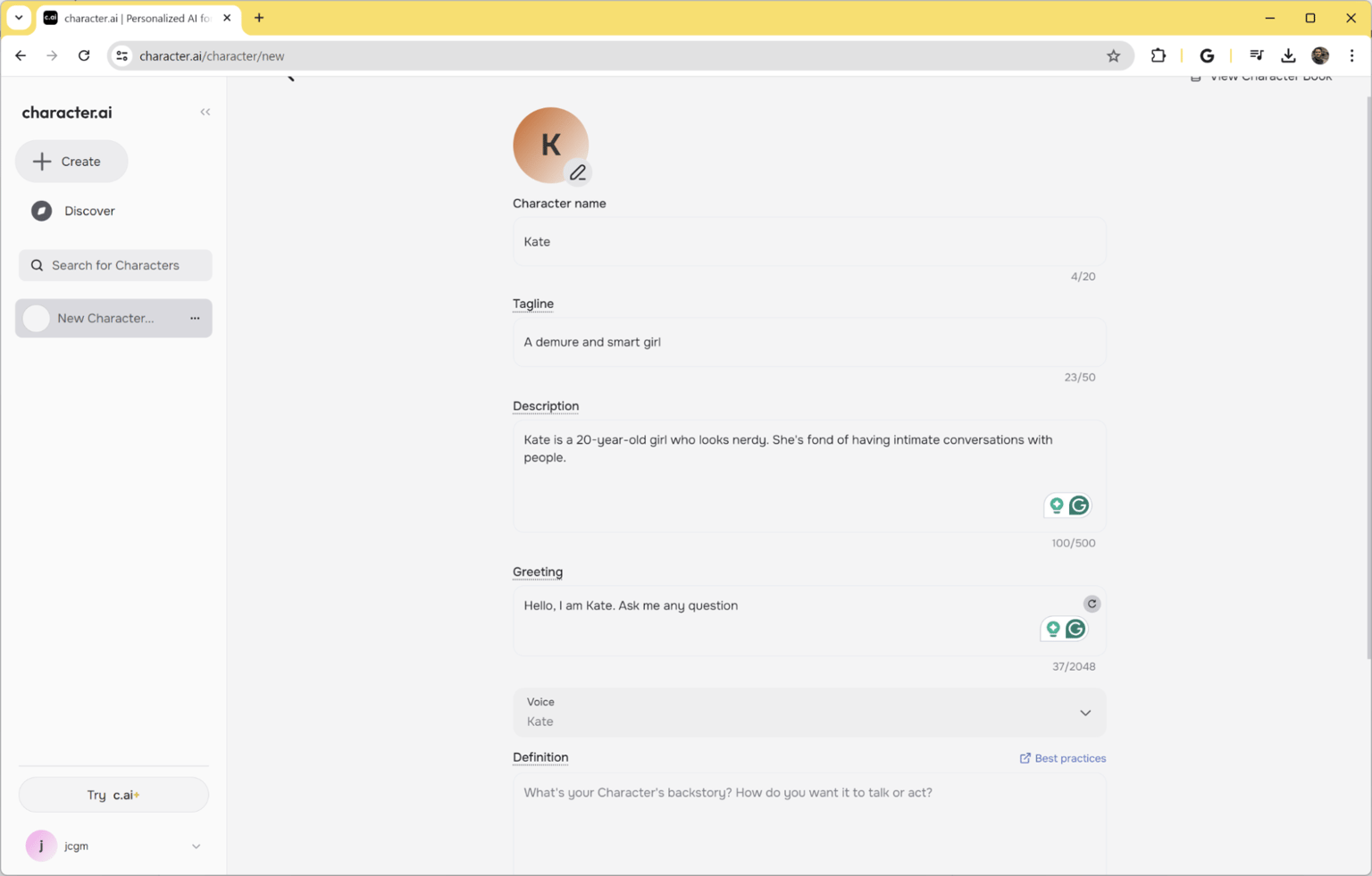Click the Grammarly G icon in Description field
The width and height of the screenshot is (1372, 876).
(1079, 506)
